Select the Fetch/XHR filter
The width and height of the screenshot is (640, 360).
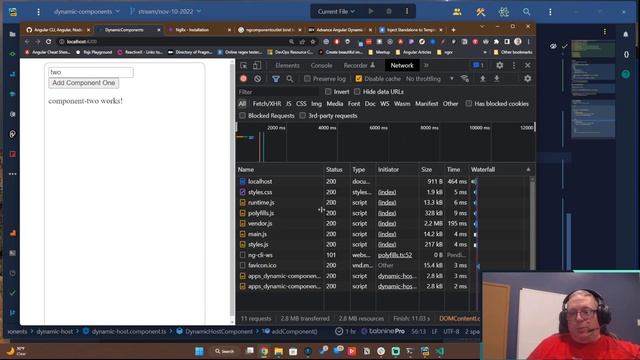(267, 104)
